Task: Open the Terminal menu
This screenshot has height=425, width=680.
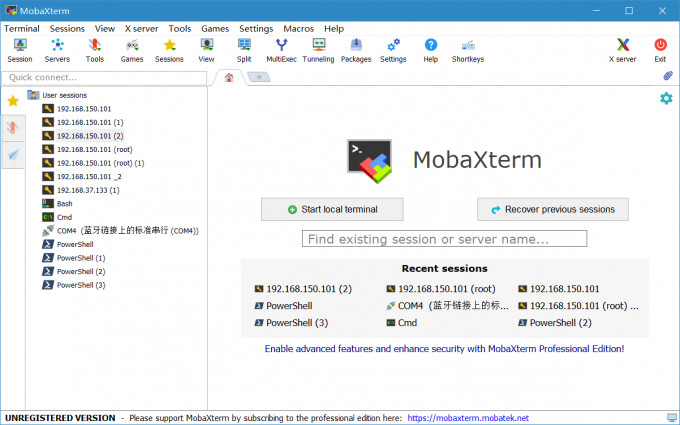Action: click(22, 29)
